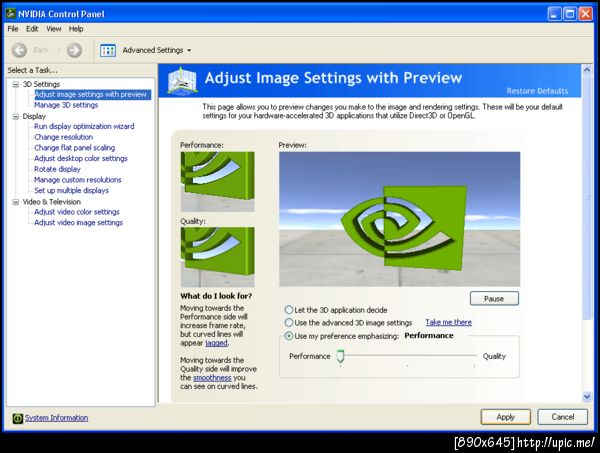Click the Restore Defaults link
The height and width of the screenshot is (453, 600).
click(x=537, y=91)
